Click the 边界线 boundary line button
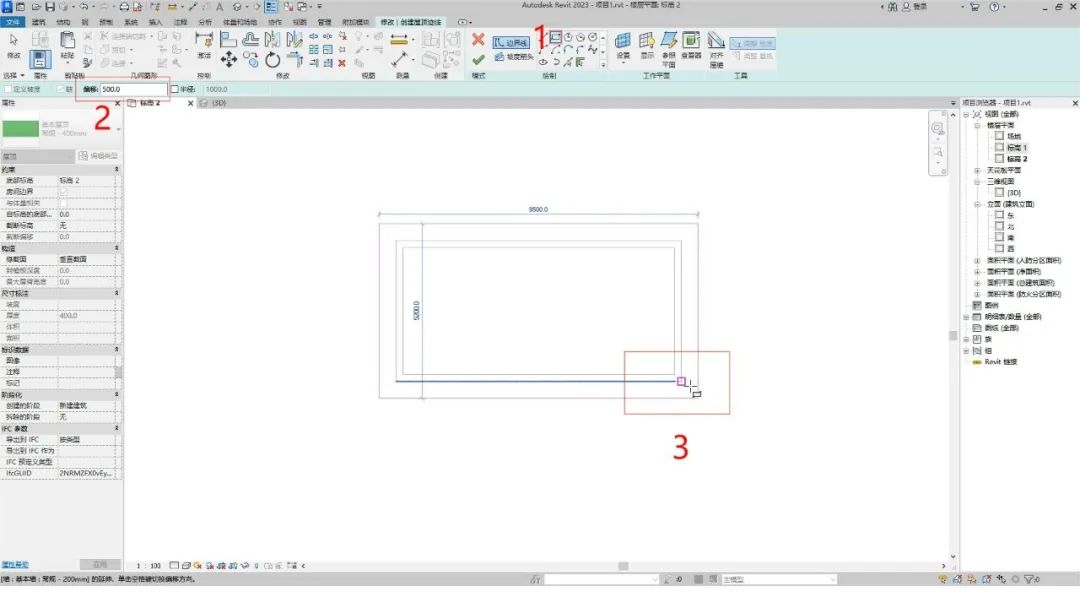This screenshot has width=1080, height=608. pyautogui.click(x=511, y=43)
